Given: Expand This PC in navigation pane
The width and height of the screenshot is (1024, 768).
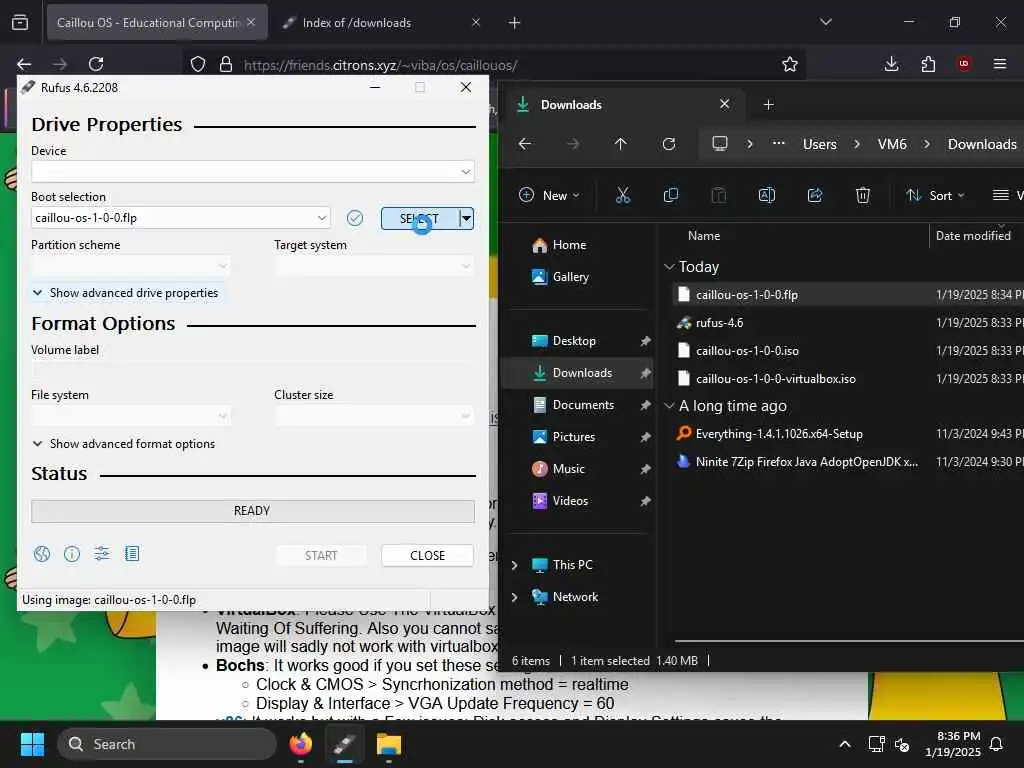Looking at the screenshot, I should coord(515,565).
